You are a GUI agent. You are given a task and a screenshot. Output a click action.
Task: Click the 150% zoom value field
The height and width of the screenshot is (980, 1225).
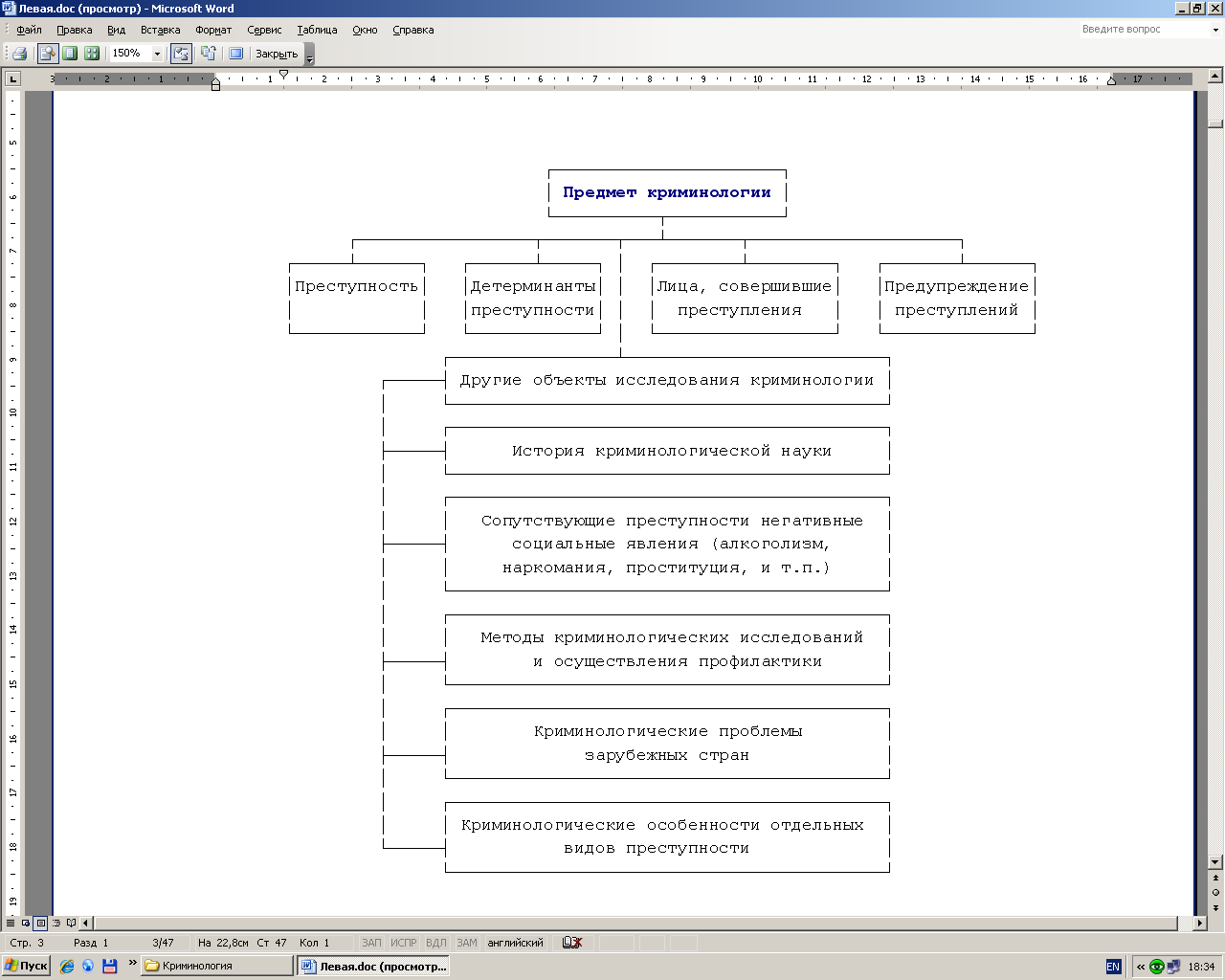129,54
